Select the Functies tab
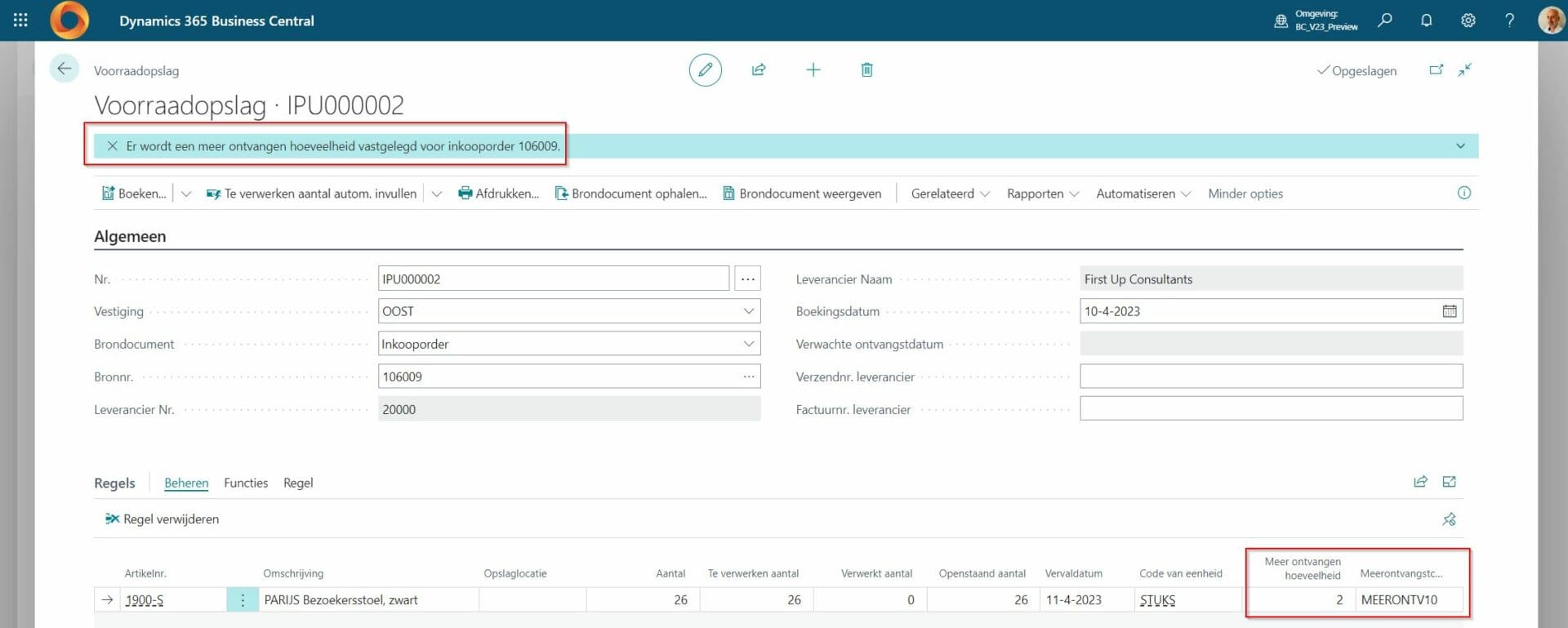Viewport: 1568px width, 628px height. pos(246,483)
